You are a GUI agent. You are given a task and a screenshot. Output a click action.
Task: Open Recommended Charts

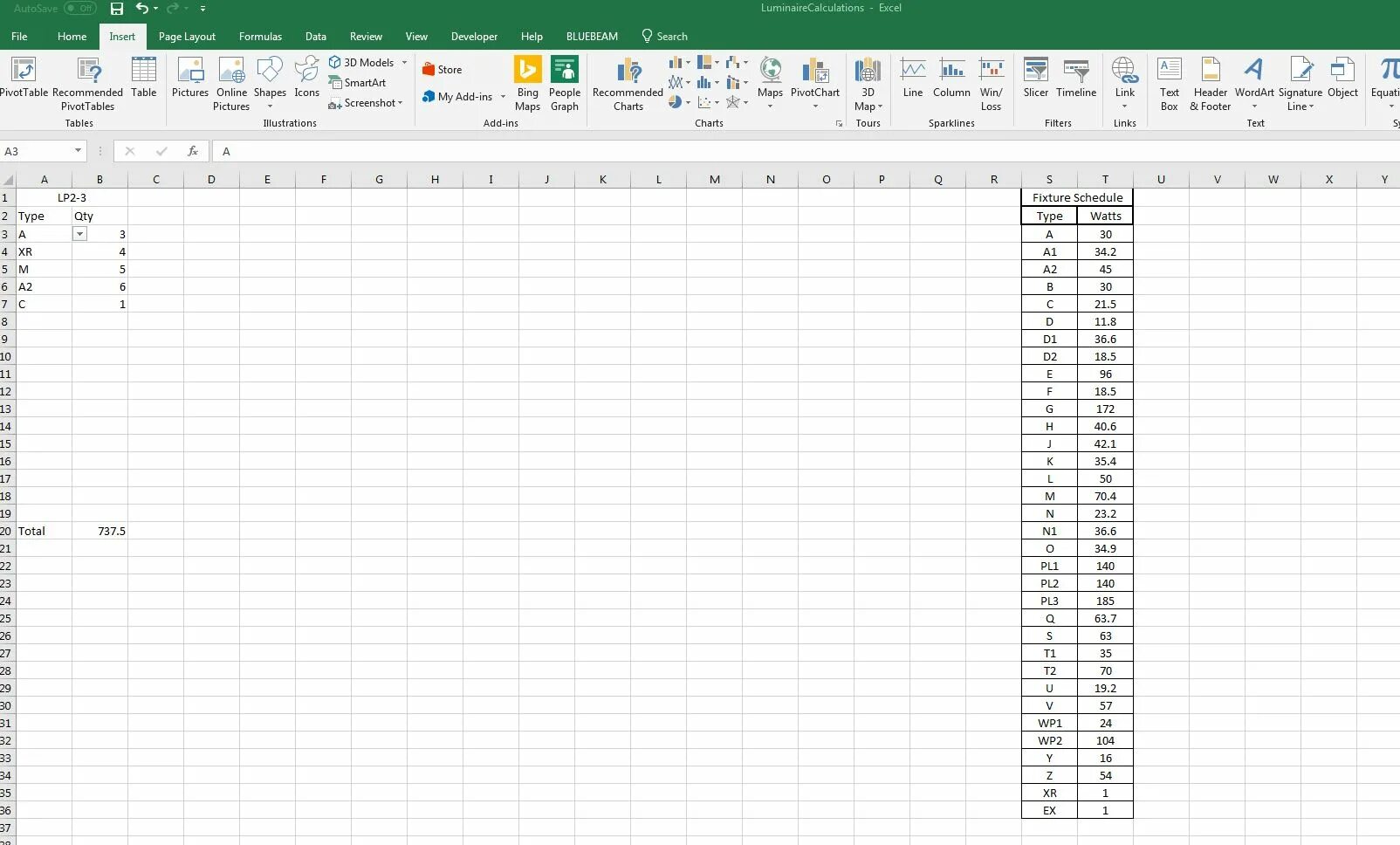[628, 84]
